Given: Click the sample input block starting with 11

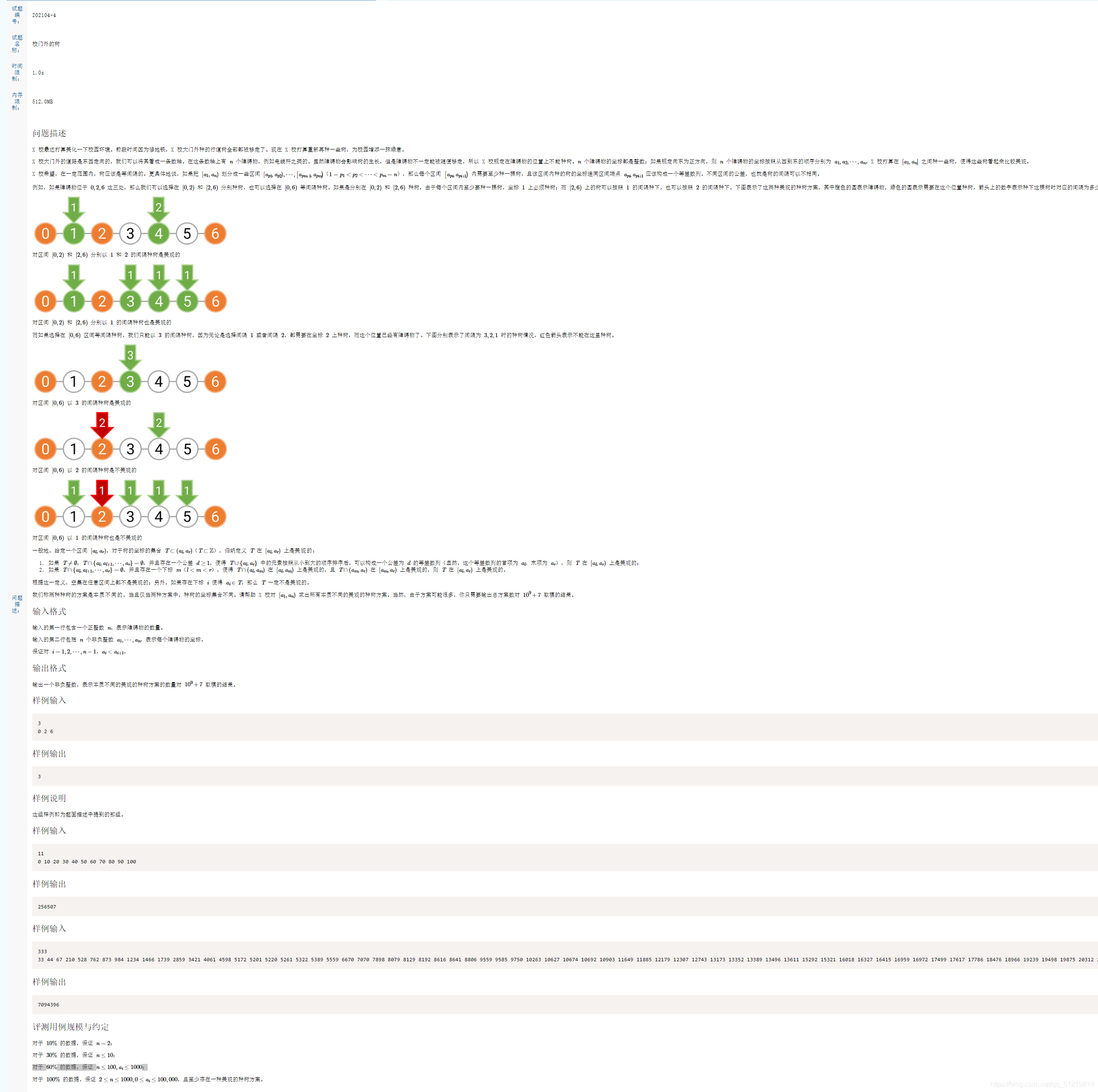Looking at the screenshot, I should coord(565,857).
